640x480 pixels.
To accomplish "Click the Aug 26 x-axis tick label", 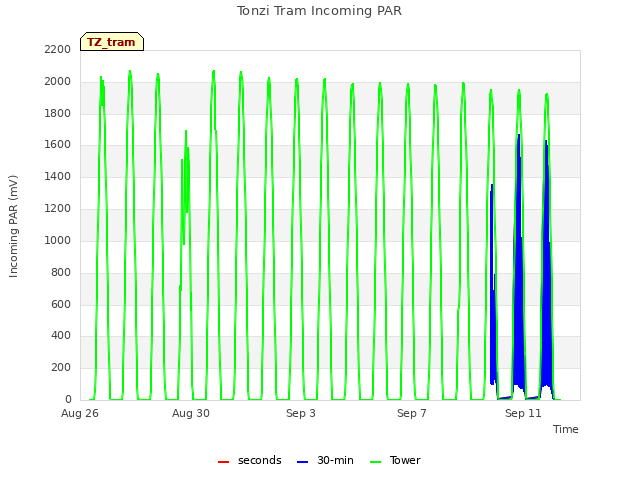I will point(80,413).
